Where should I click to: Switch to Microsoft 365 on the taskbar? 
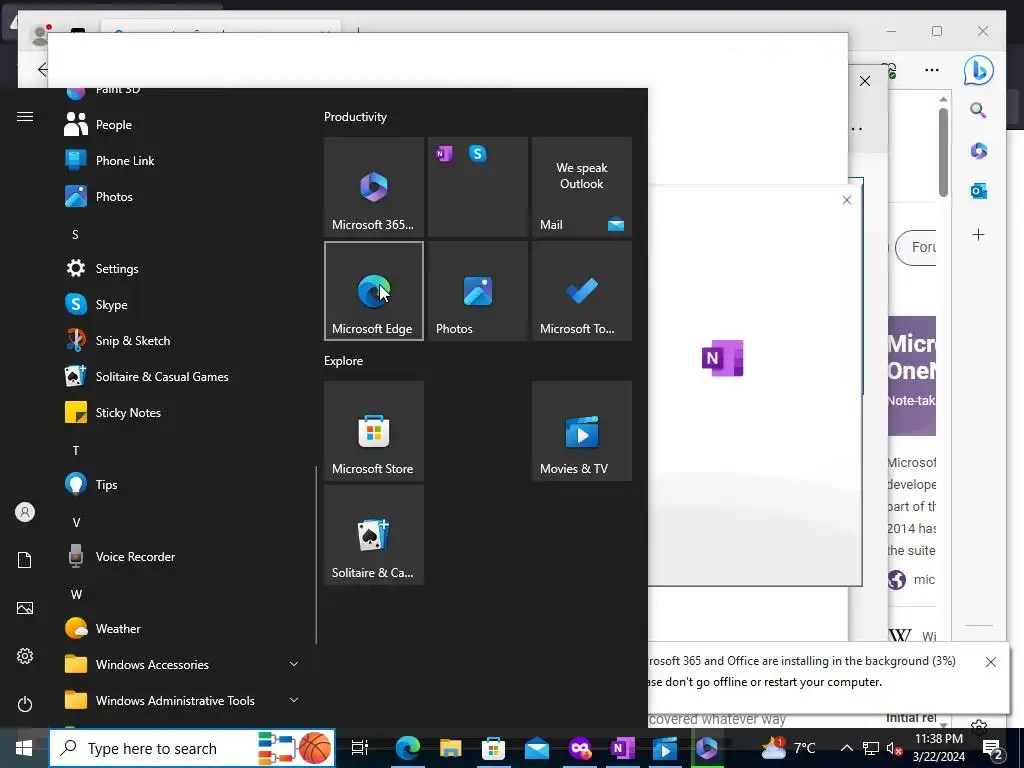pyautogui.click(x=707, y=748)
